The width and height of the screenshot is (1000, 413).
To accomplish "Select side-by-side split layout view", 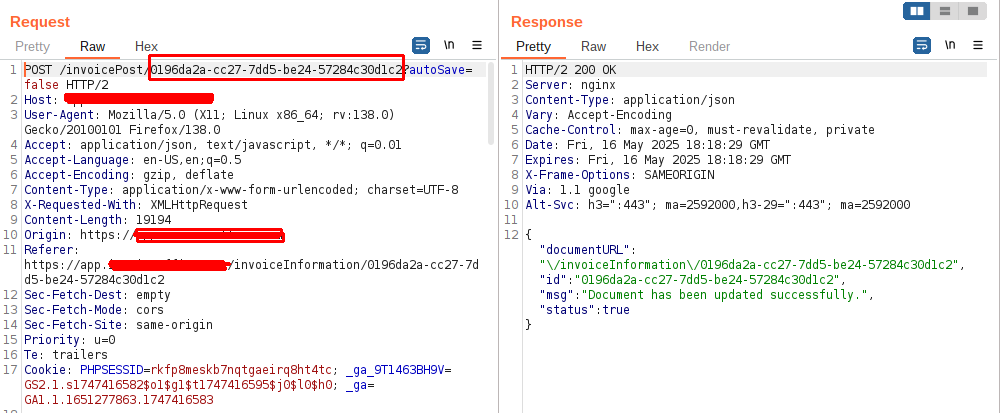I will (x=917, y=11).
